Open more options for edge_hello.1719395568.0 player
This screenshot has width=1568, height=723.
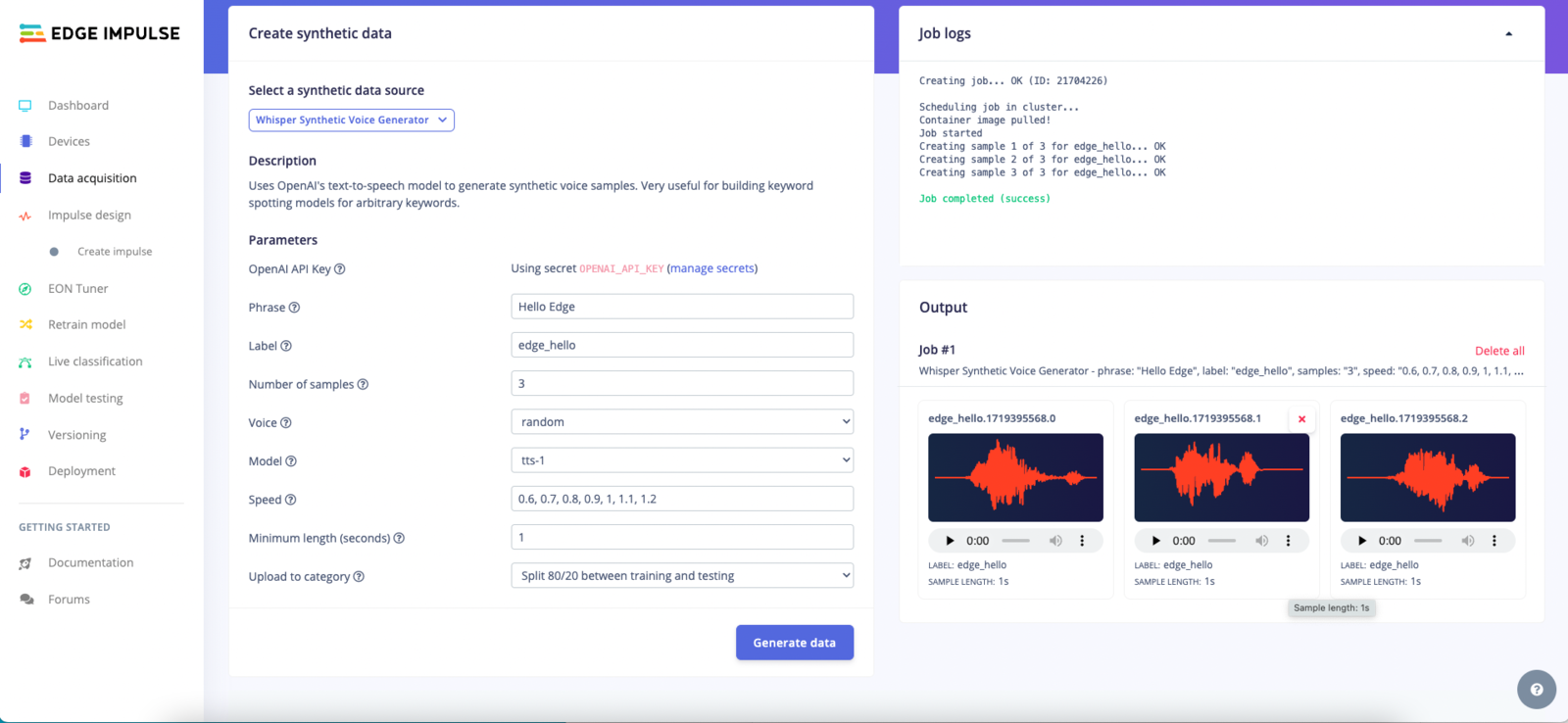pyautogui.click(x=1082, y=541)
